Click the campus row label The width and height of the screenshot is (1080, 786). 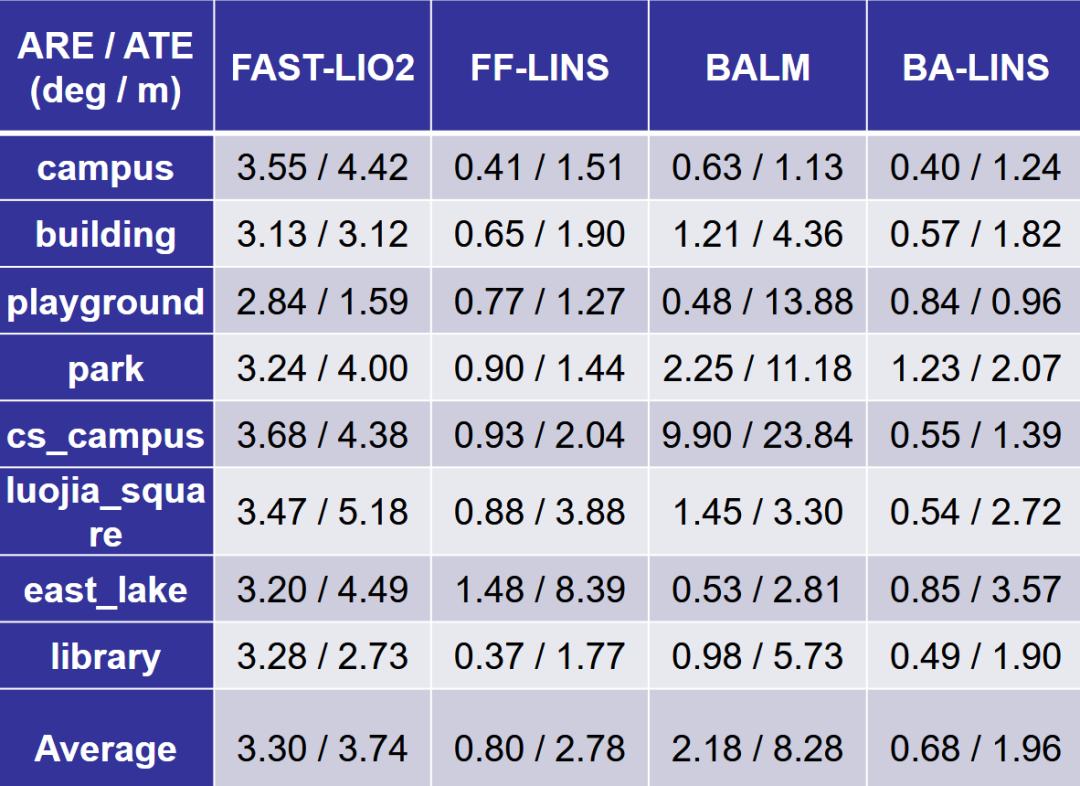105,167
